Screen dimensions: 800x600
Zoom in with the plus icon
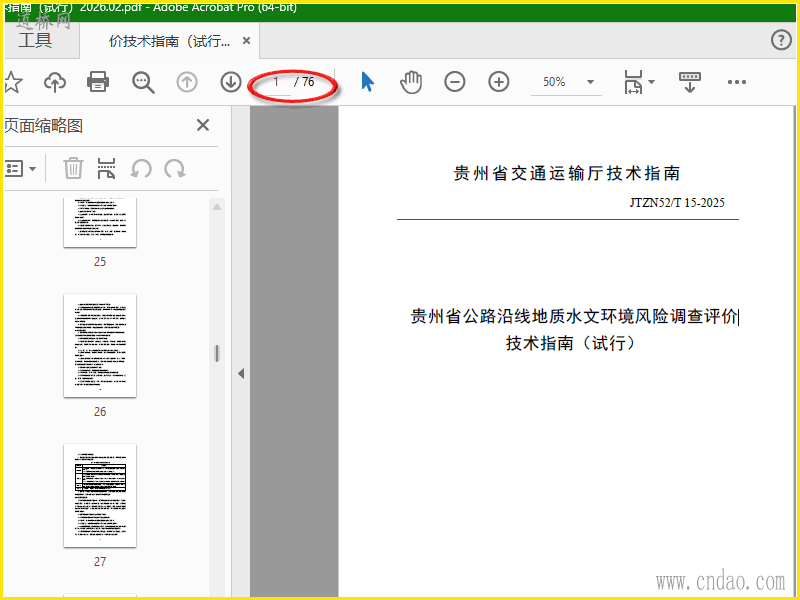pyautogui.click(x=498, y=82)
